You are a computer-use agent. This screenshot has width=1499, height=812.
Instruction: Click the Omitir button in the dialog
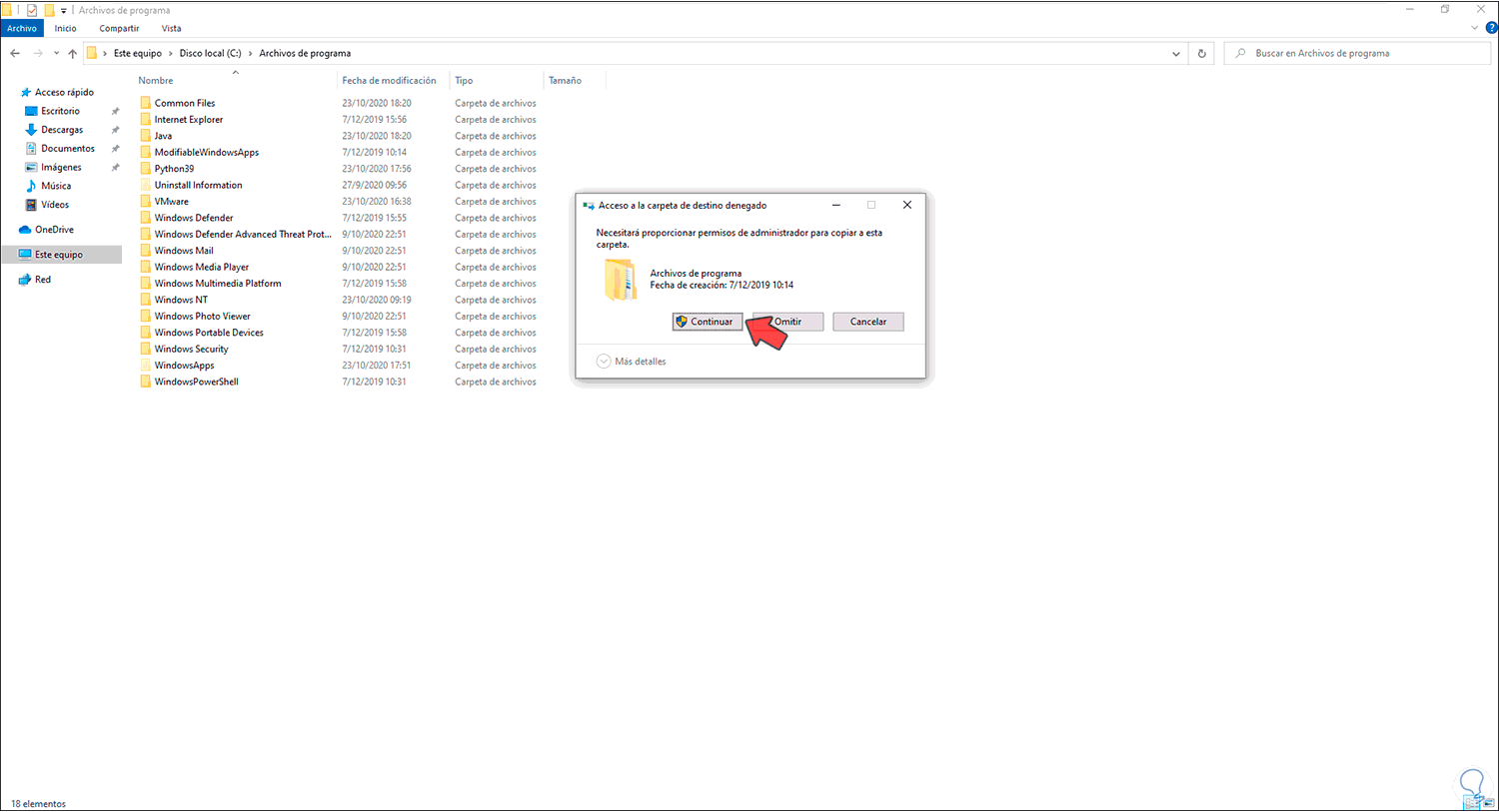click(x=788, y=322)
